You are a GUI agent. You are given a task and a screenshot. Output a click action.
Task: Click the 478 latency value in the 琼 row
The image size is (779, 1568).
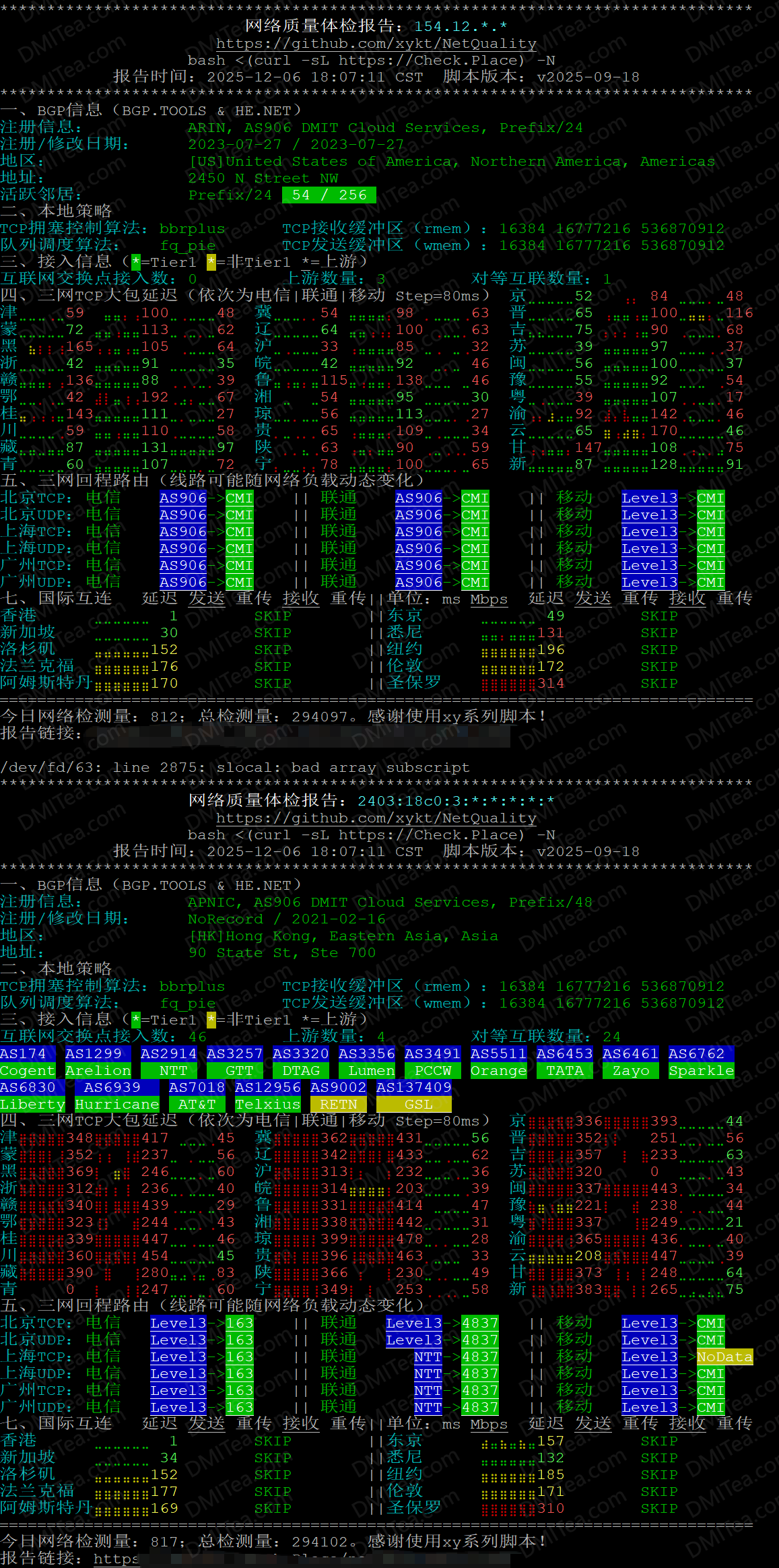click(x=409, y=1239)
